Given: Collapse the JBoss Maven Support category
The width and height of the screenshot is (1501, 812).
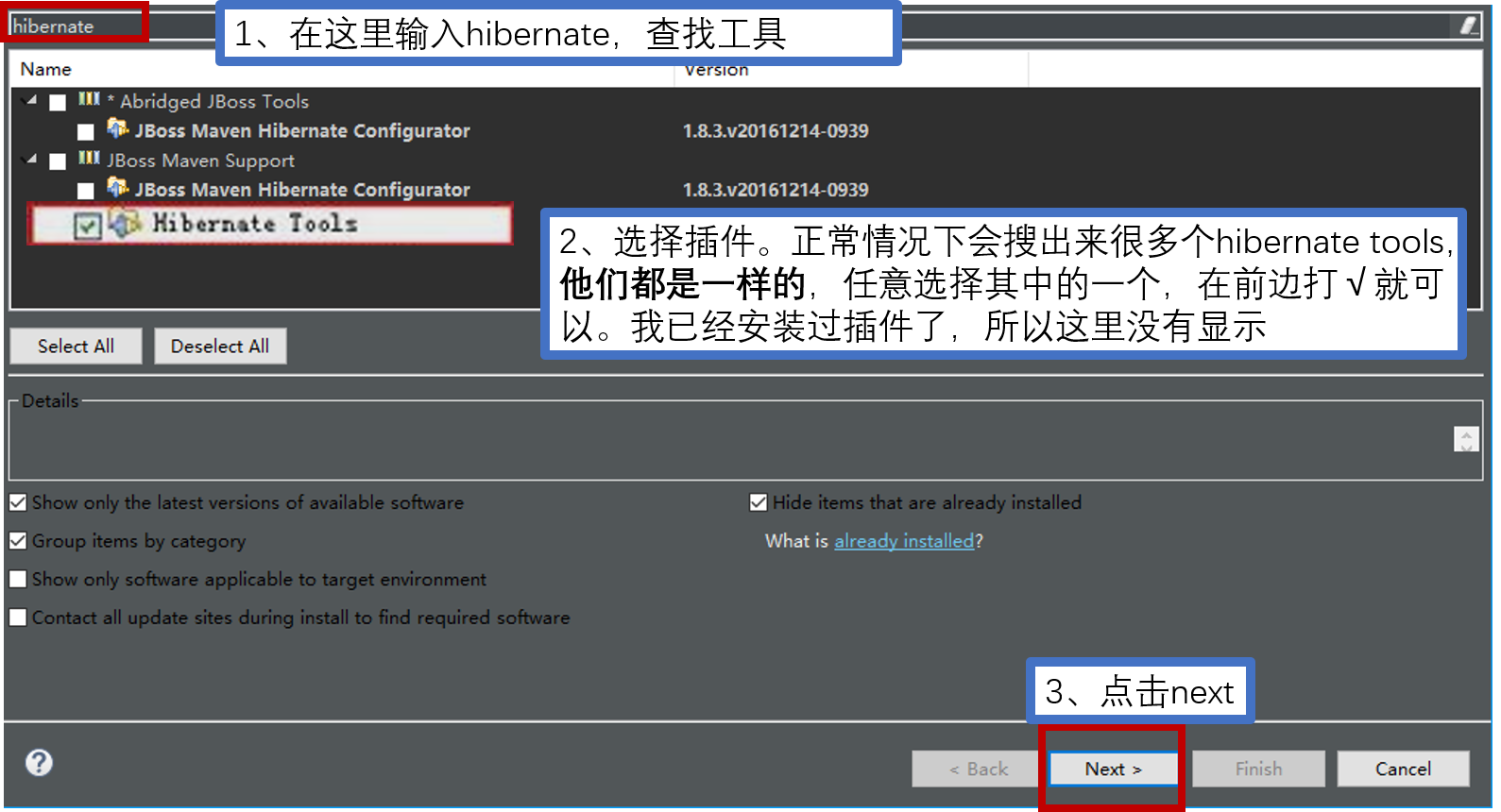Looking at the screenshot, I should point(29,160).
